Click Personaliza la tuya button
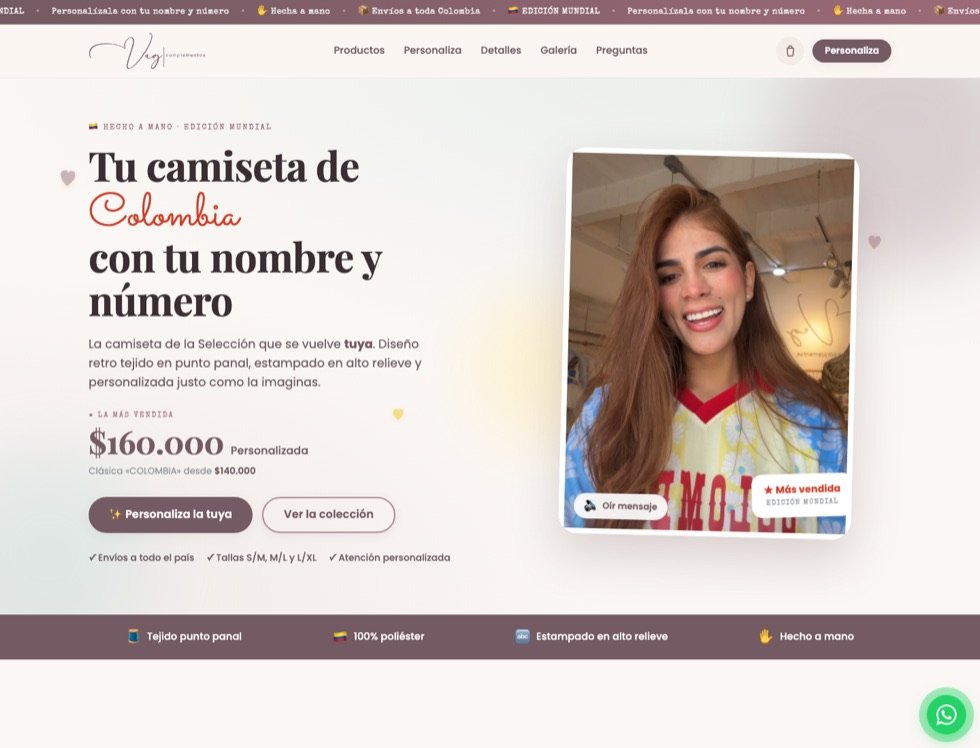Image resolution: width=980 pixels, height=748 pixels. 170,514
